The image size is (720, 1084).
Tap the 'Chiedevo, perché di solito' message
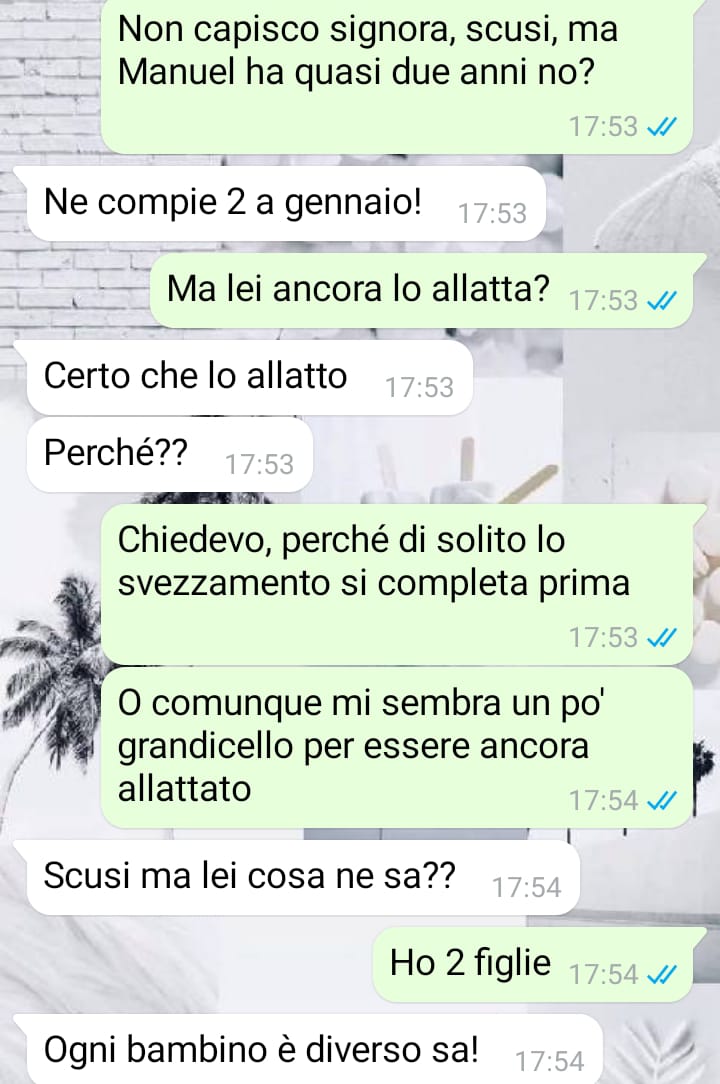point(397,584)
